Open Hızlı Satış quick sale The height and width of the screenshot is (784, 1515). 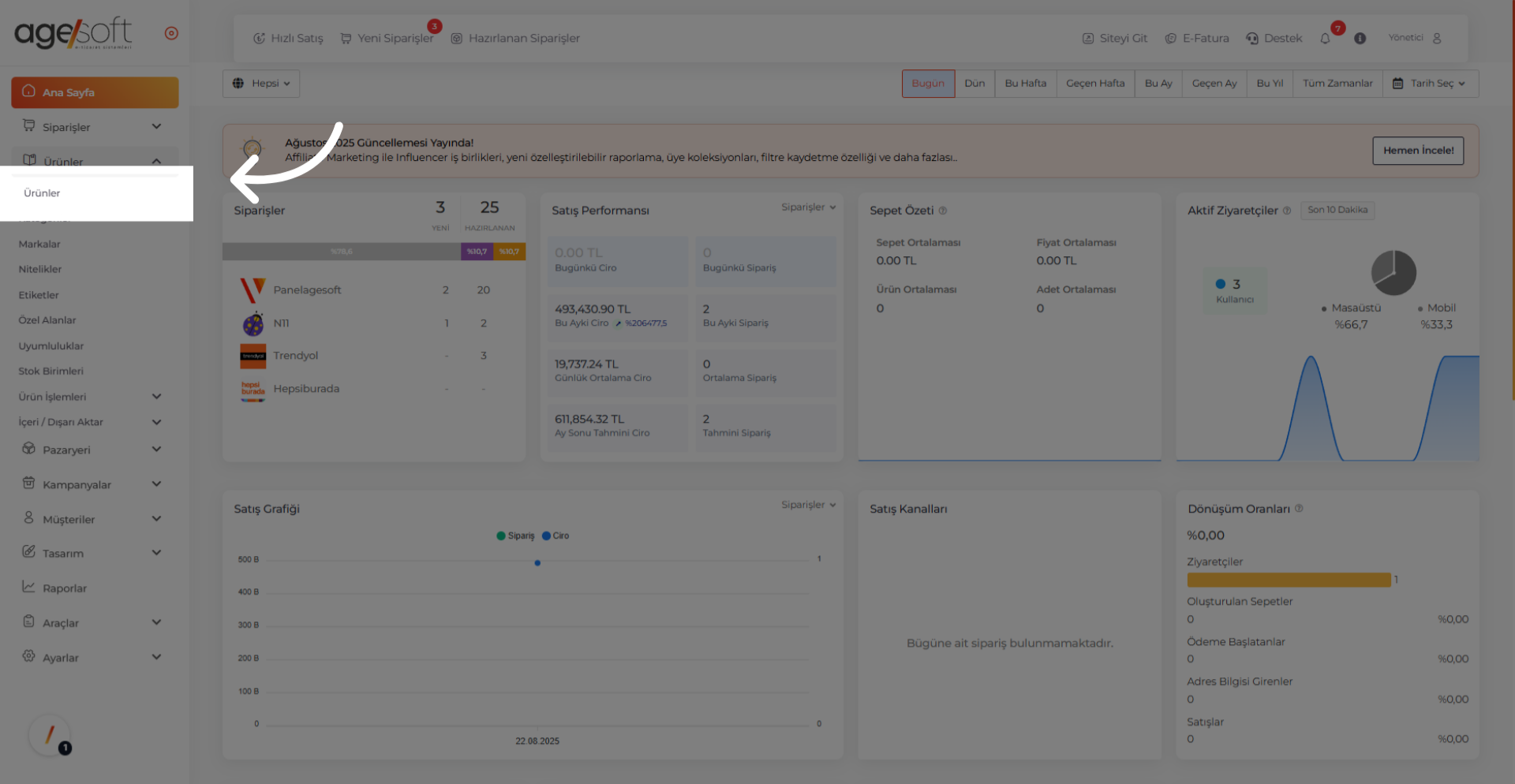288,38
